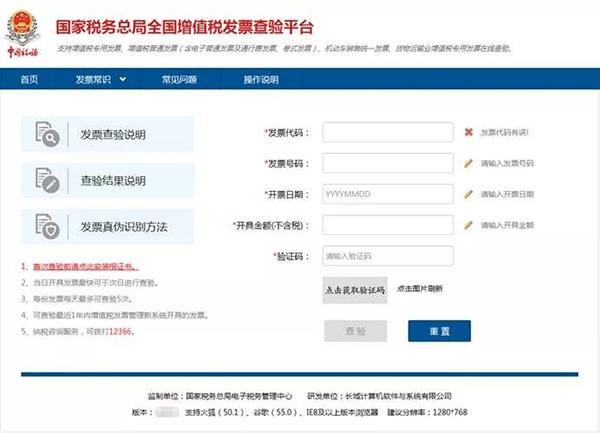Focus the 开具金额(不含税) input field
The height and width of the screenshot is (433, 600).
click(388, 225)
